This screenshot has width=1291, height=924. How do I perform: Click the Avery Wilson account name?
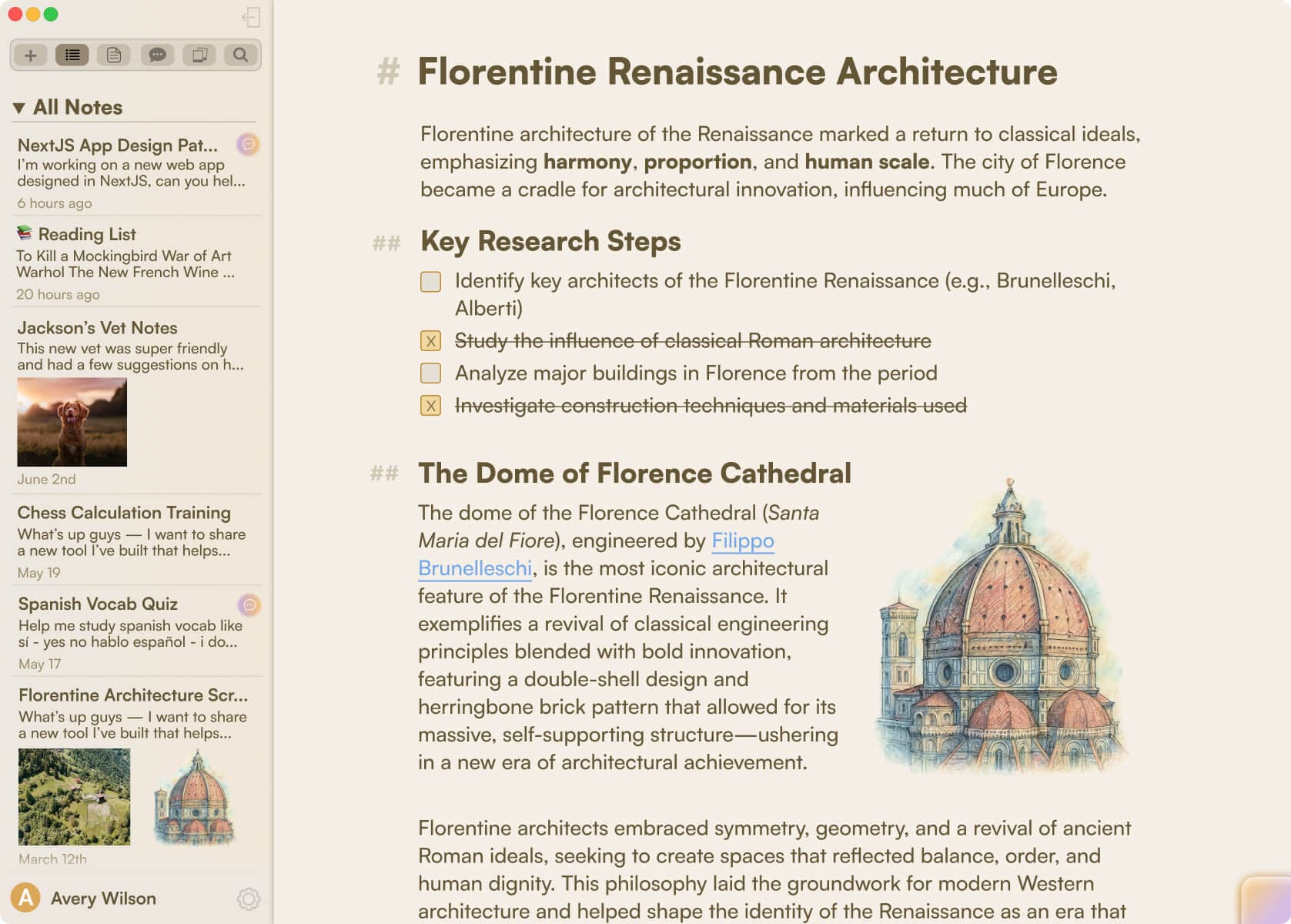(103, 899)
